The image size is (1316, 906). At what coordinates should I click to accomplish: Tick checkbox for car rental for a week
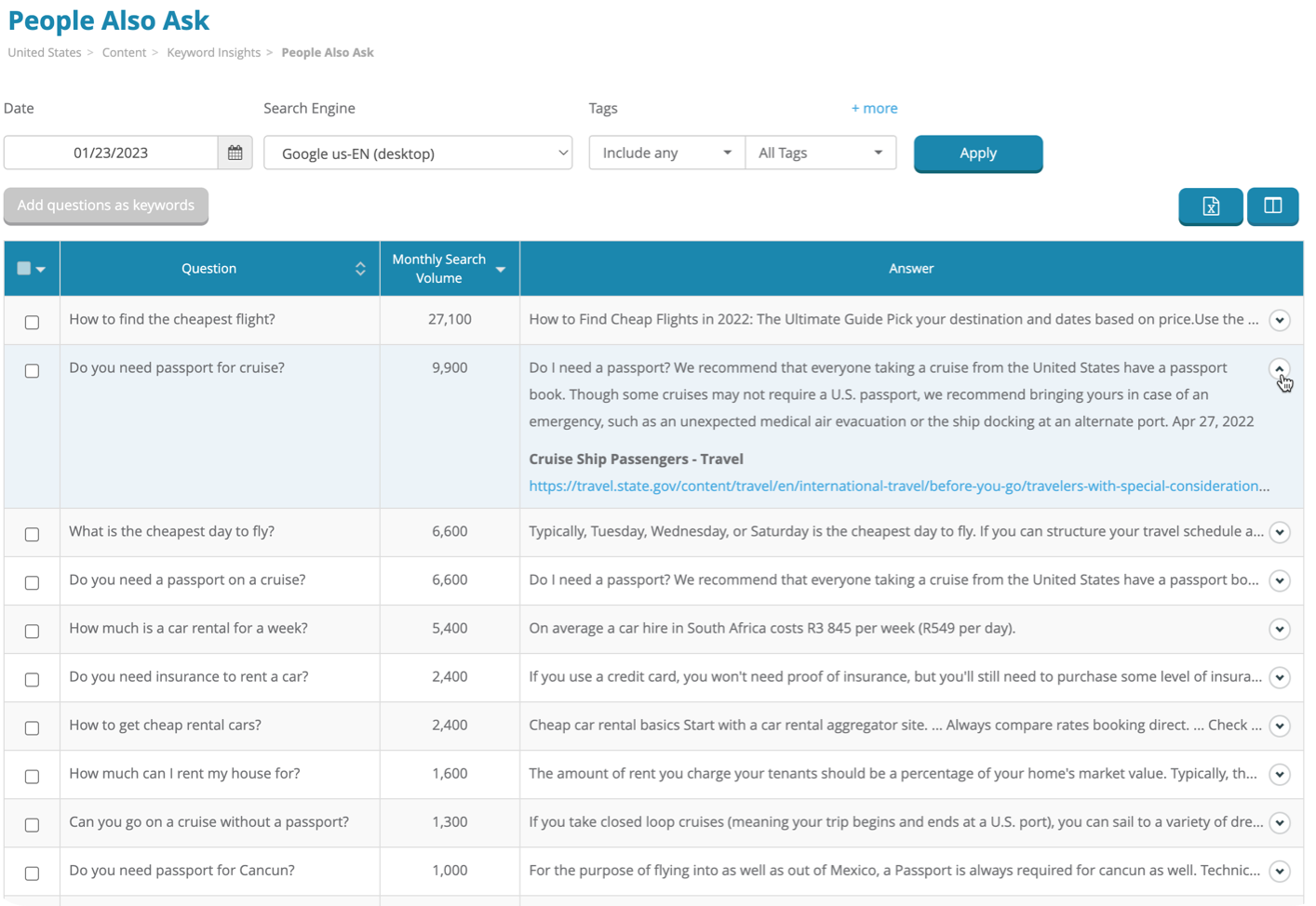point(32,631)
